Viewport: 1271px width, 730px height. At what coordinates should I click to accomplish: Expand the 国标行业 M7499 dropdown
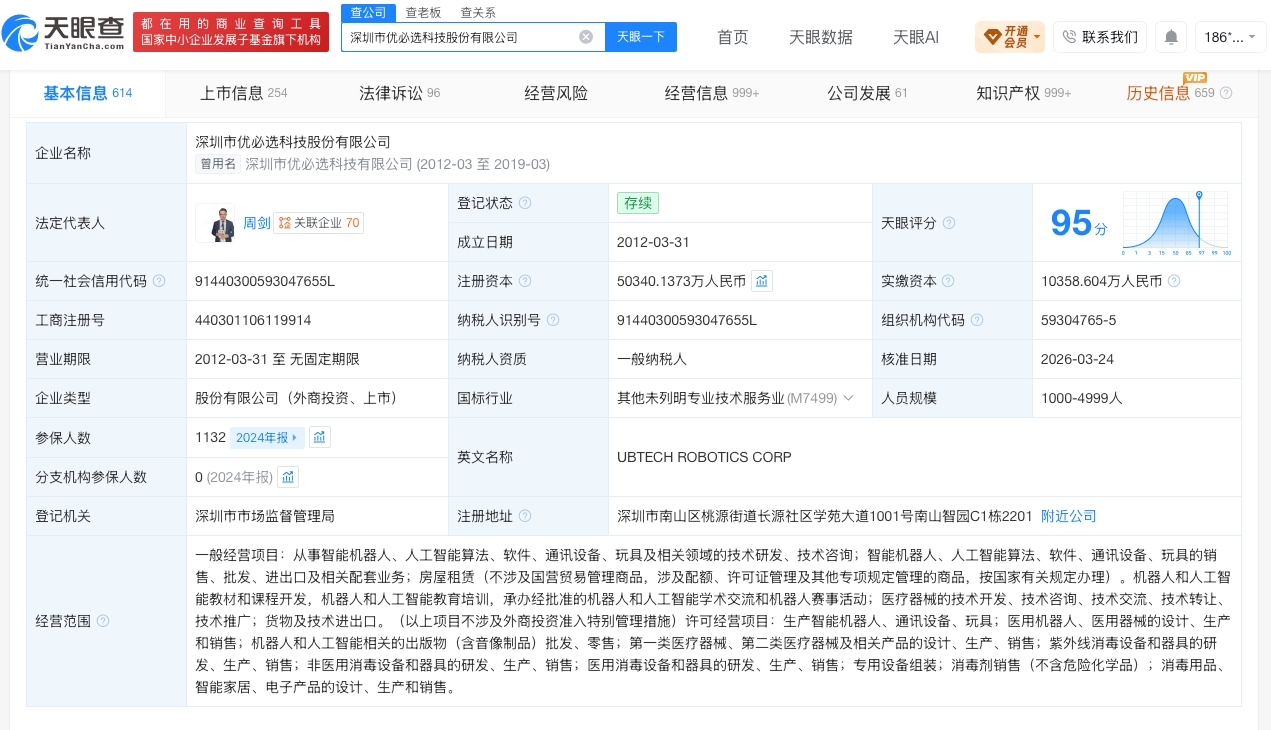click(x=849, y=398)
